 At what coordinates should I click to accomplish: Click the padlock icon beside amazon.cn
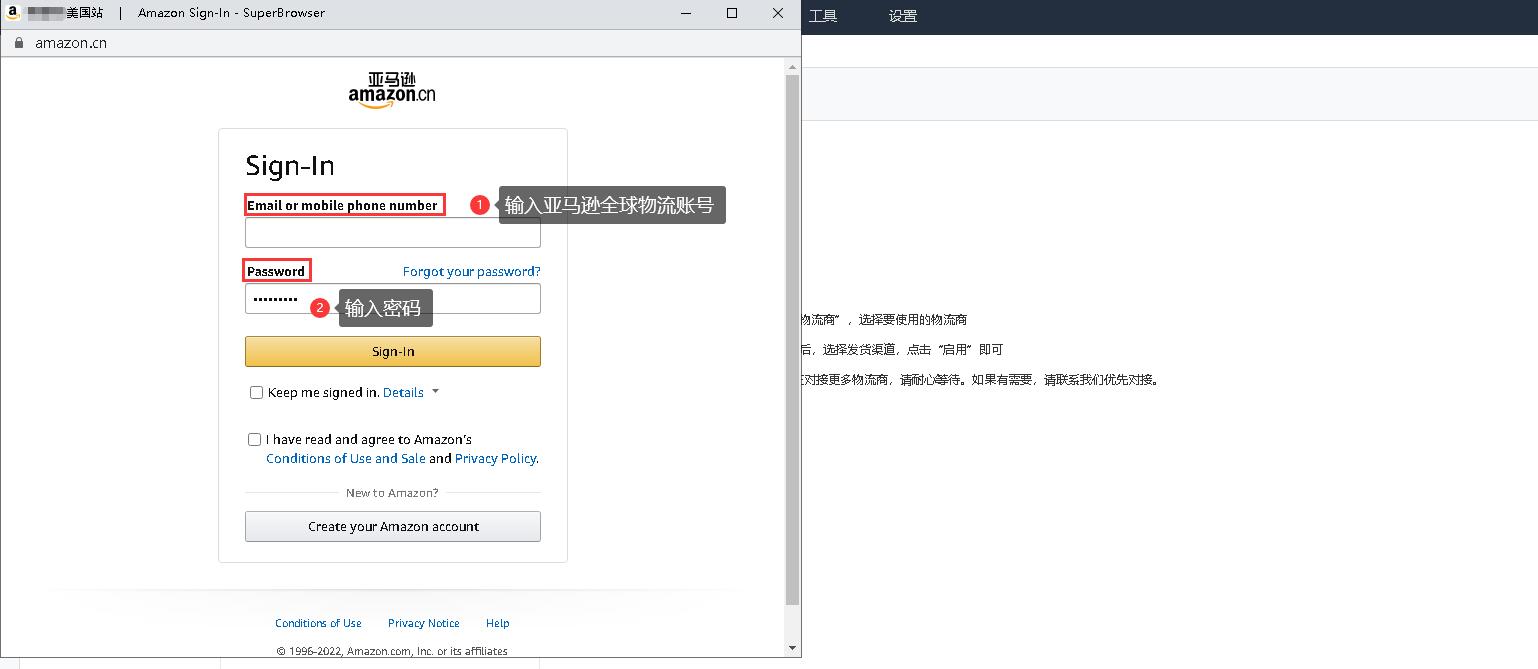pos(18,43)
